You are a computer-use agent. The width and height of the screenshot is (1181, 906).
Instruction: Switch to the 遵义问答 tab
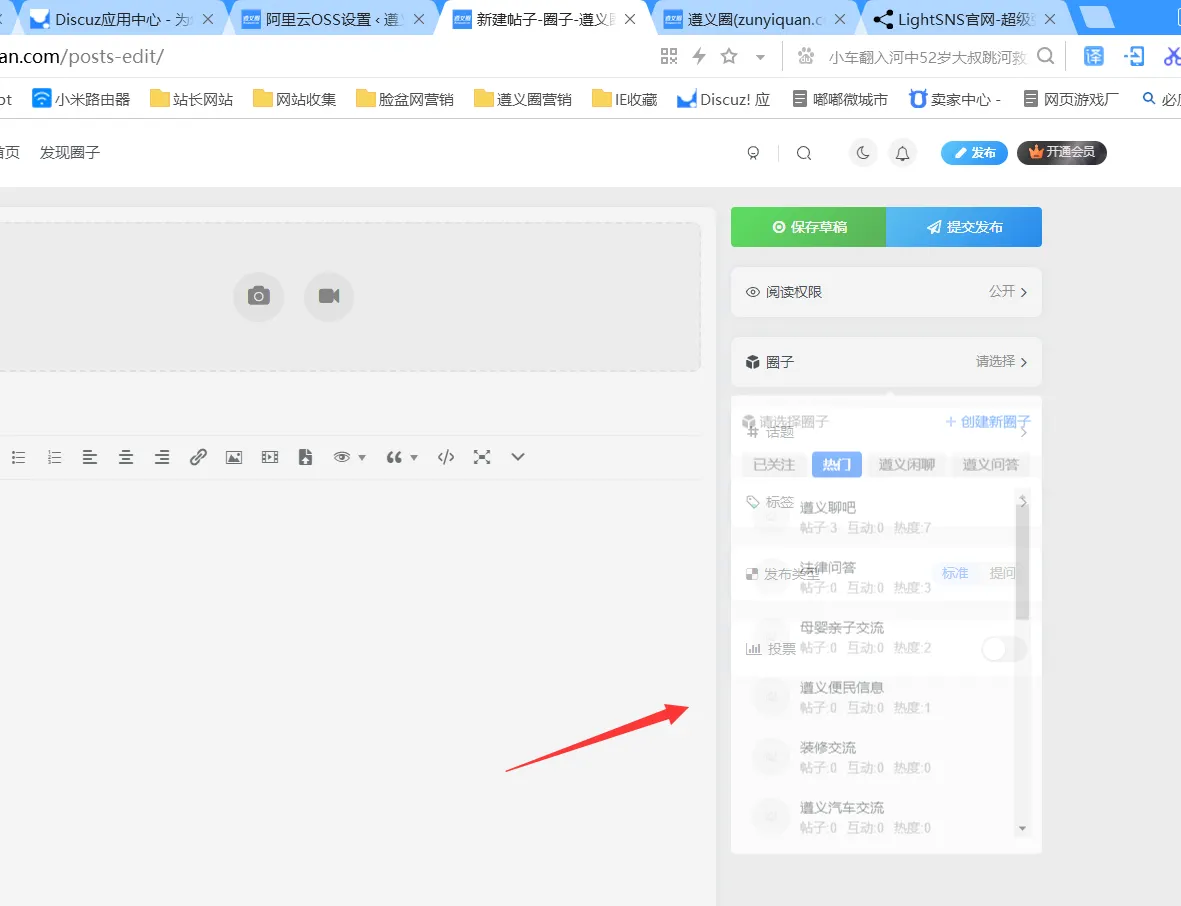990,465
